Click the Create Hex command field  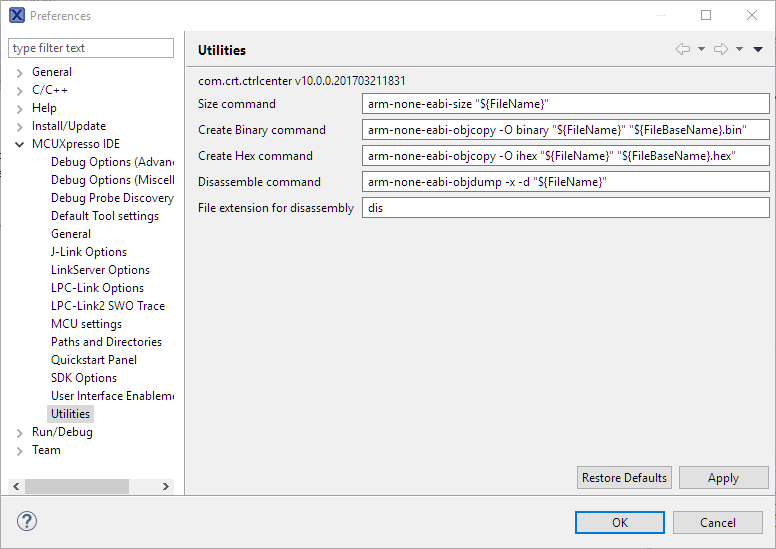click(x=566, y=156)
